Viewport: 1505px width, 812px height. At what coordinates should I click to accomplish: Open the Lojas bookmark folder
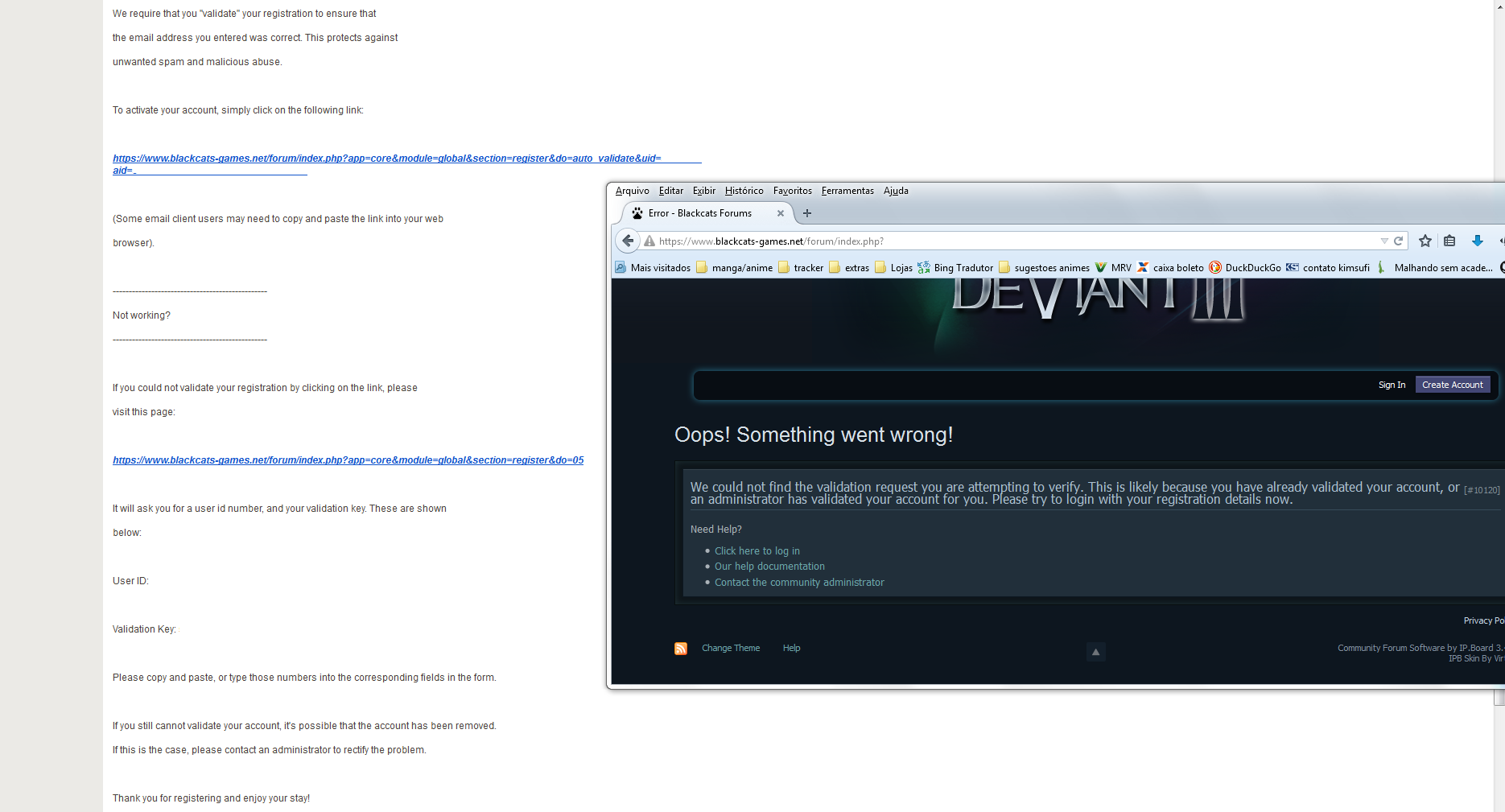(894, 268)
